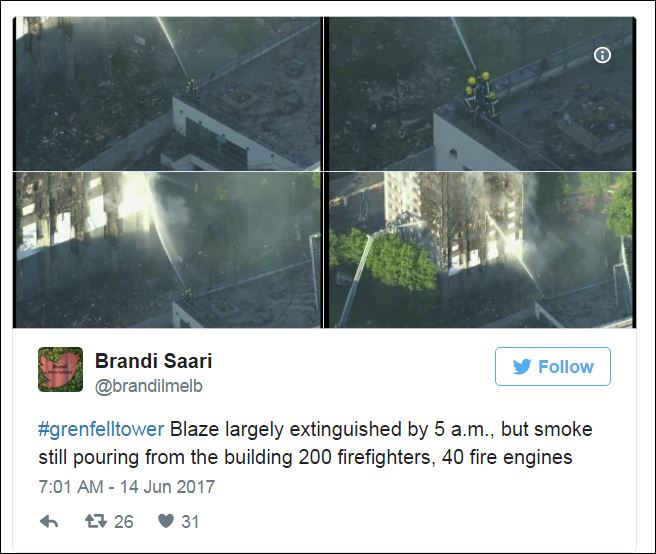Follow Brandi Saari

553,367
